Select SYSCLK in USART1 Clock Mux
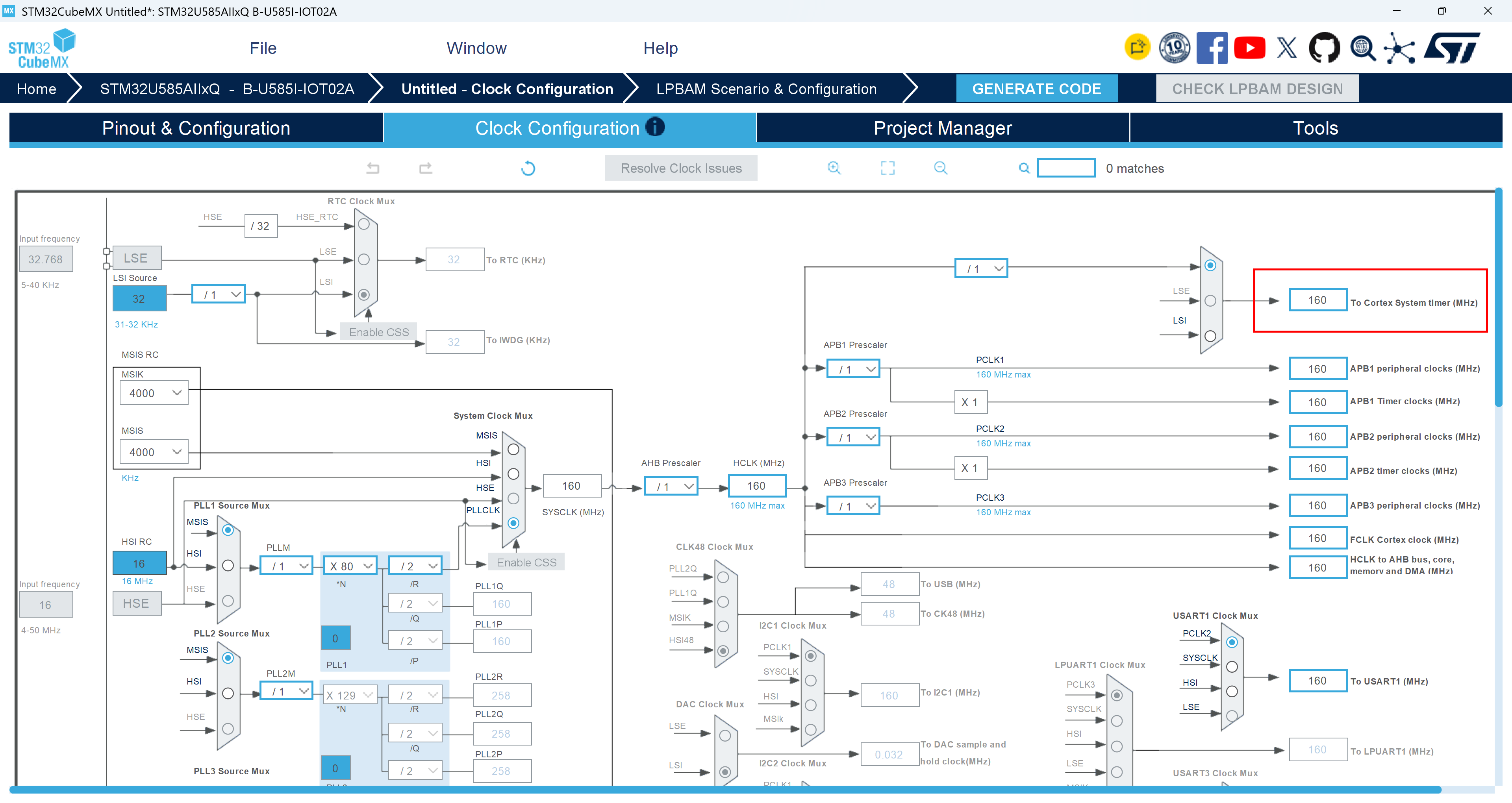 1232,667
